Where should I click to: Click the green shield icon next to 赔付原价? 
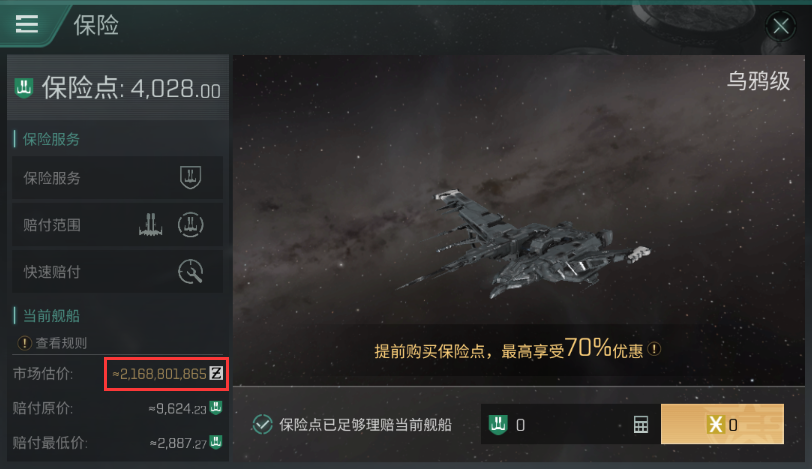pos(216,408)
